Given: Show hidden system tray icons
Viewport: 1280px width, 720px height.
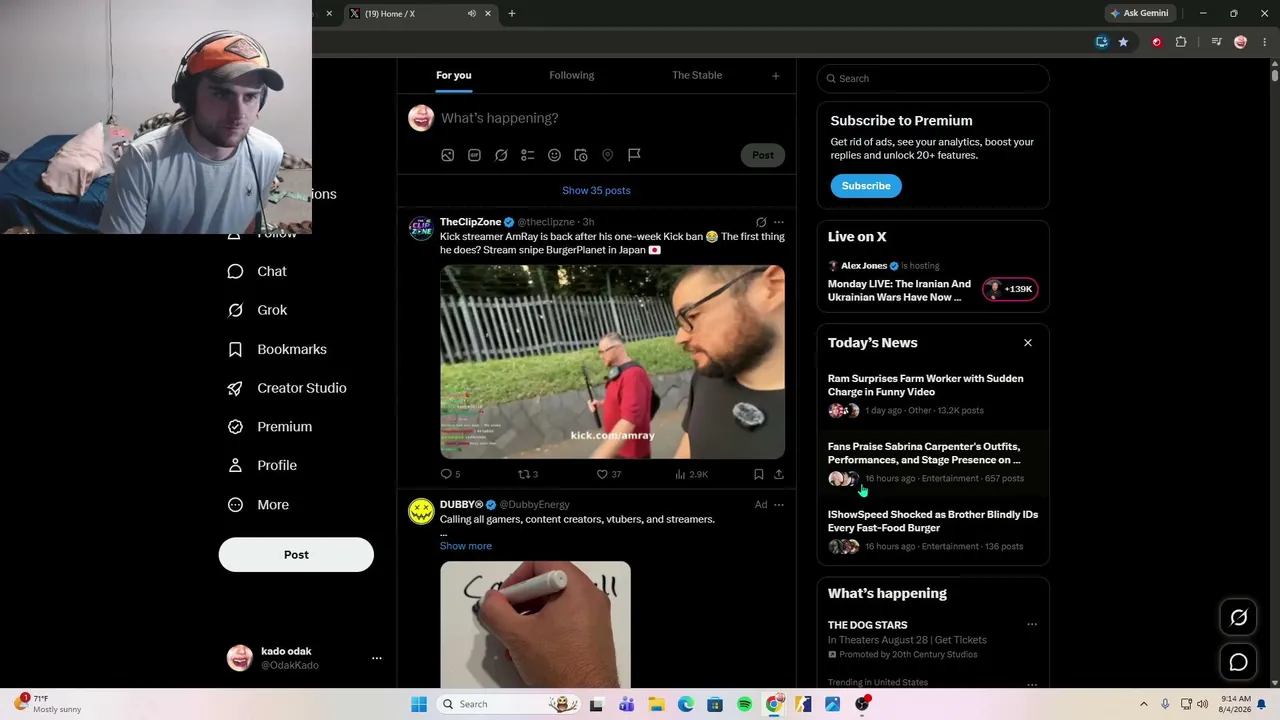Looking at the screenshot, I should (1144, 704).
